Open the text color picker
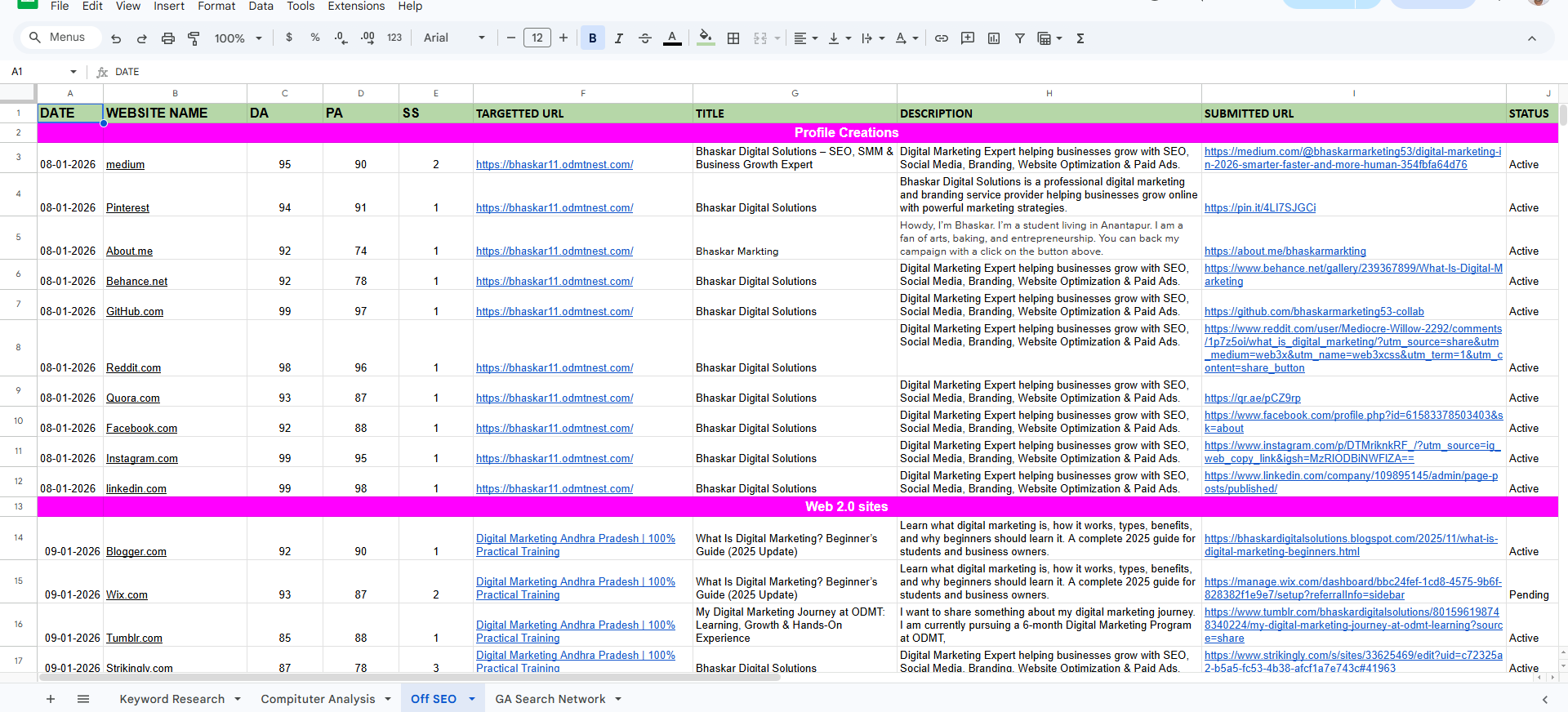1568x712 pixels. pyautogui.click(x=672, y=38)
